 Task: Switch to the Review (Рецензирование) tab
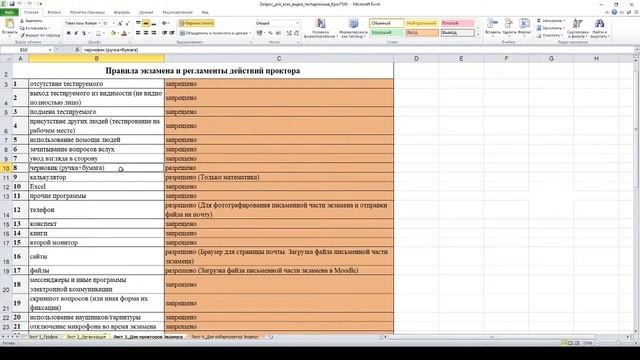click(177, 12)
